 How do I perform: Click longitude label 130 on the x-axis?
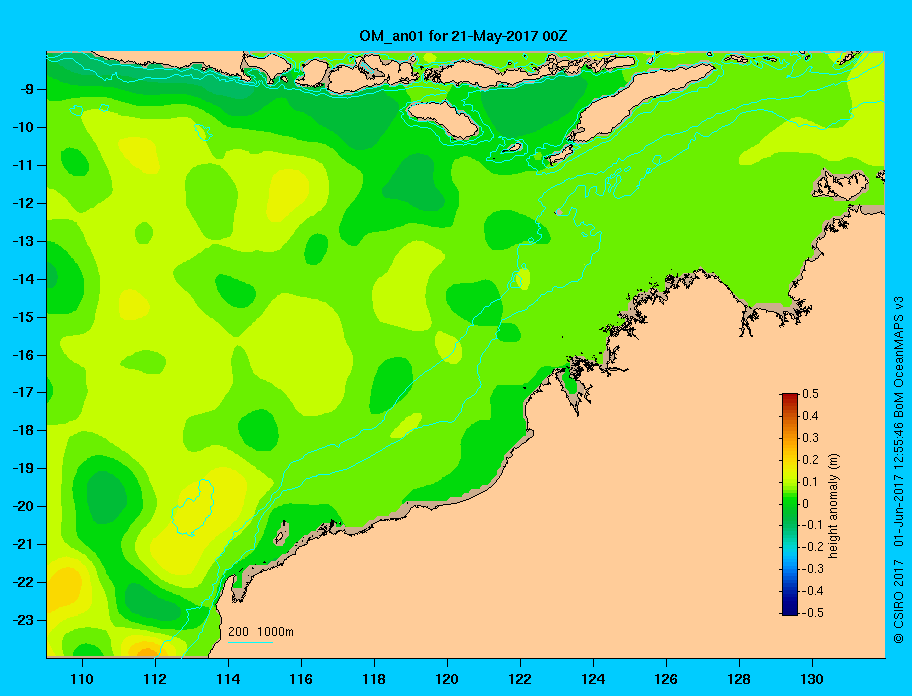click(x=812, y=679)
